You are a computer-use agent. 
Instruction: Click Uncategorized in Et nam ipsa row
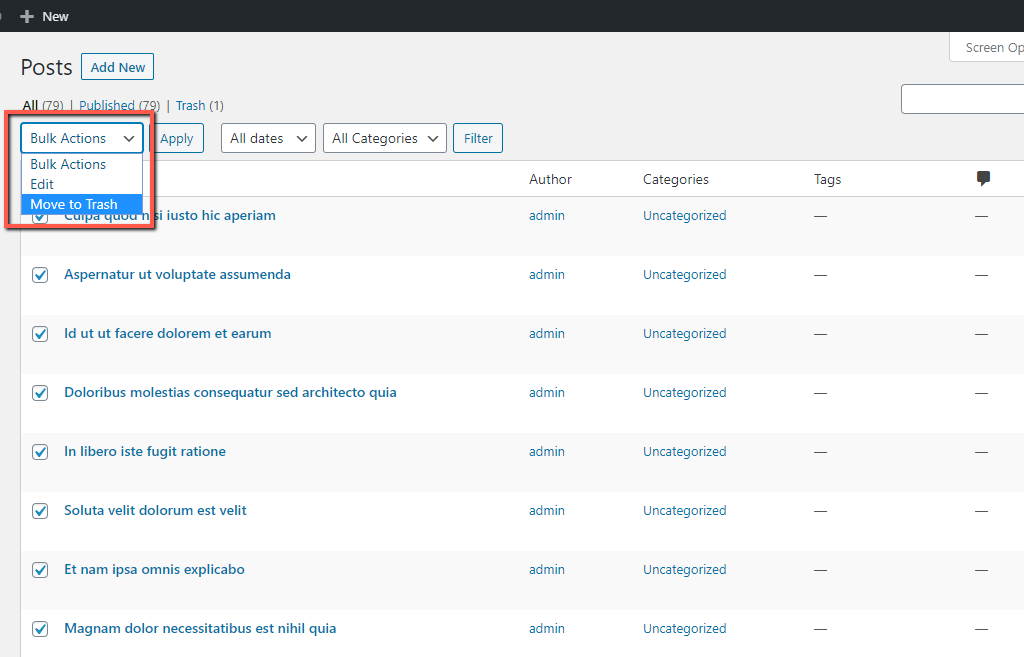(x=684, y=569)
